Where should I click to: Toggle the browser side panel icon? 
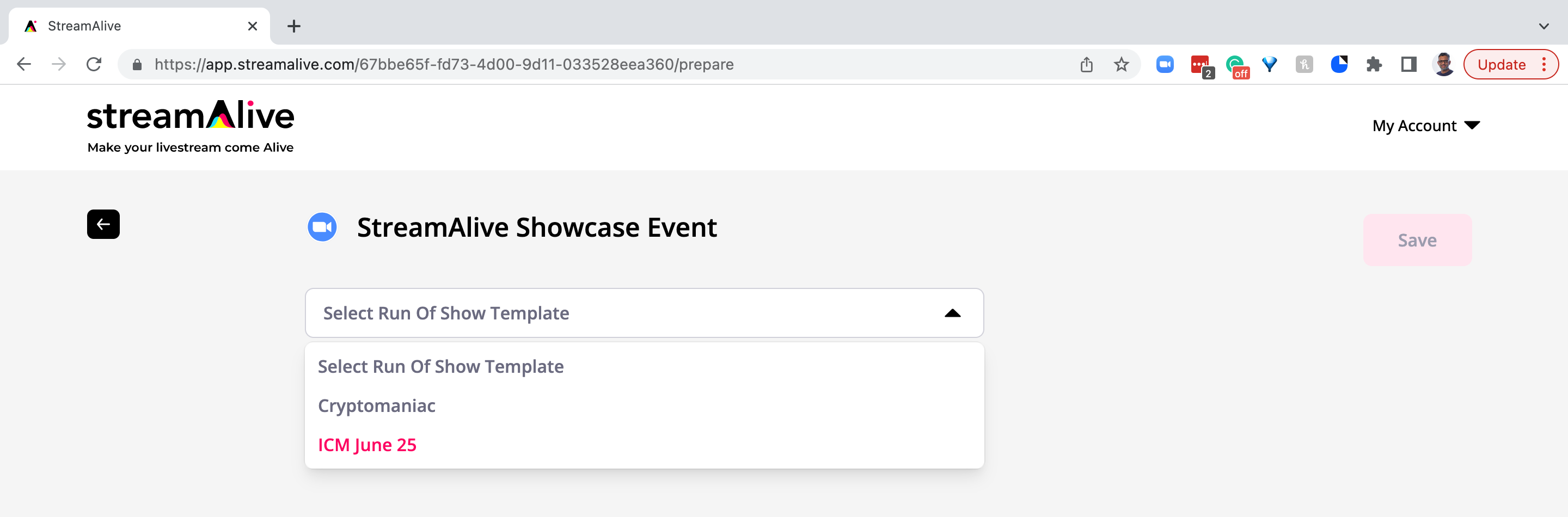(1408, 64)
